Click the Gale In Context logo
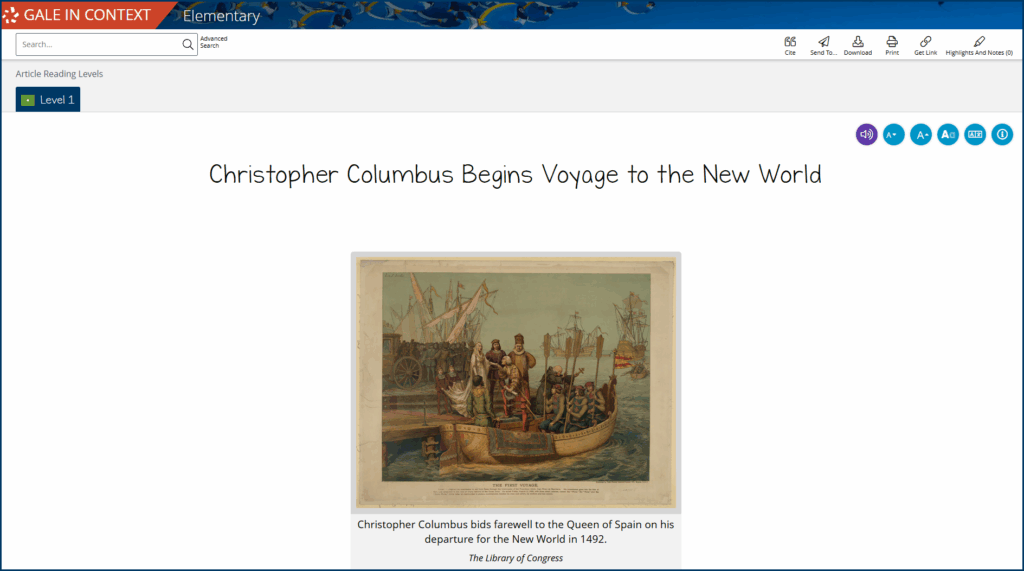This screenshot has height=571, width=1024. pyautogui.click(x=78, y=15)
